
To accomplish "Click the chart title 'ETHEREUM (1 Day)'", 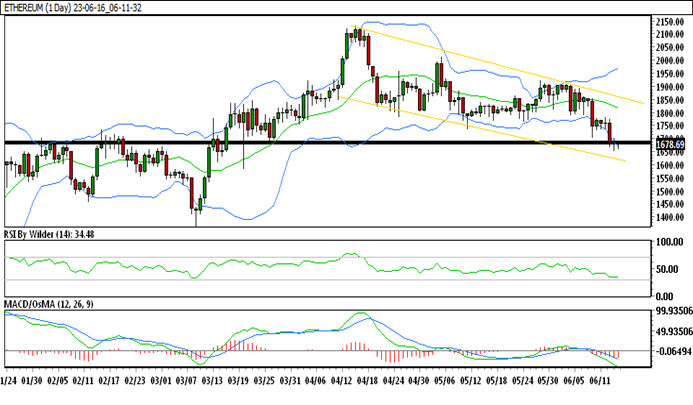I will pos(38,8).
